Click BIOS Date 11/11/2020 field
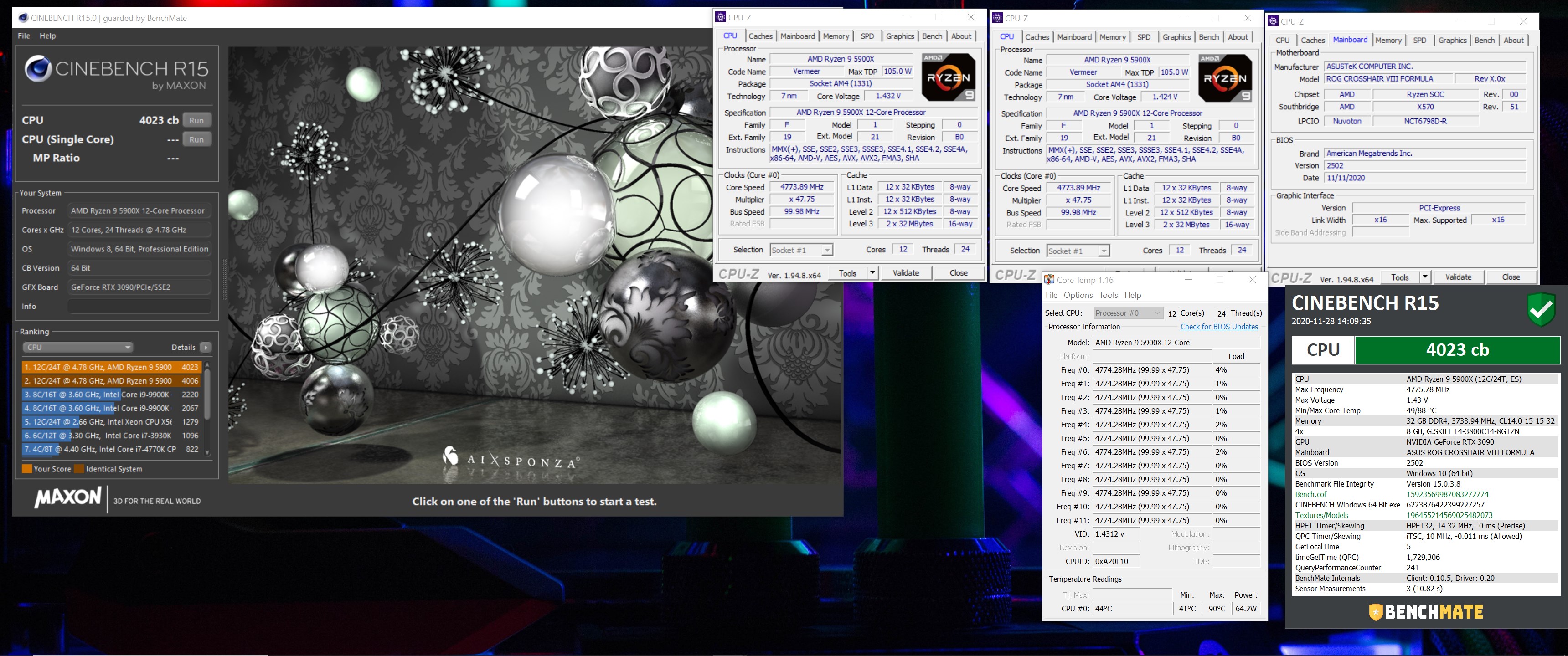The height and width of the screenshot is (656, 1568). (x=1425, y=178)
